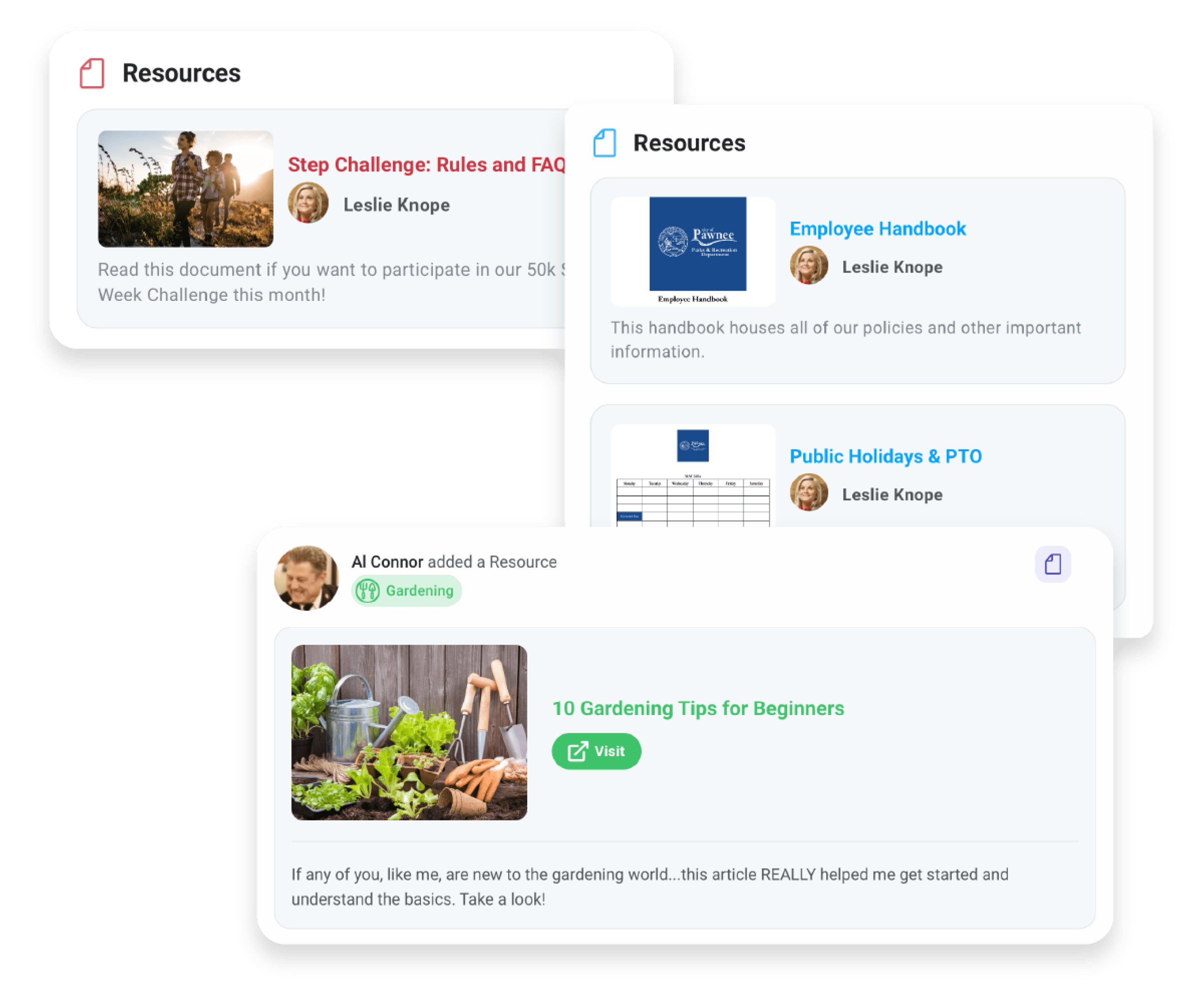Select the Gardening topic tag
Viewport: 1204px width, 1003px height.
tap(406, 591)
